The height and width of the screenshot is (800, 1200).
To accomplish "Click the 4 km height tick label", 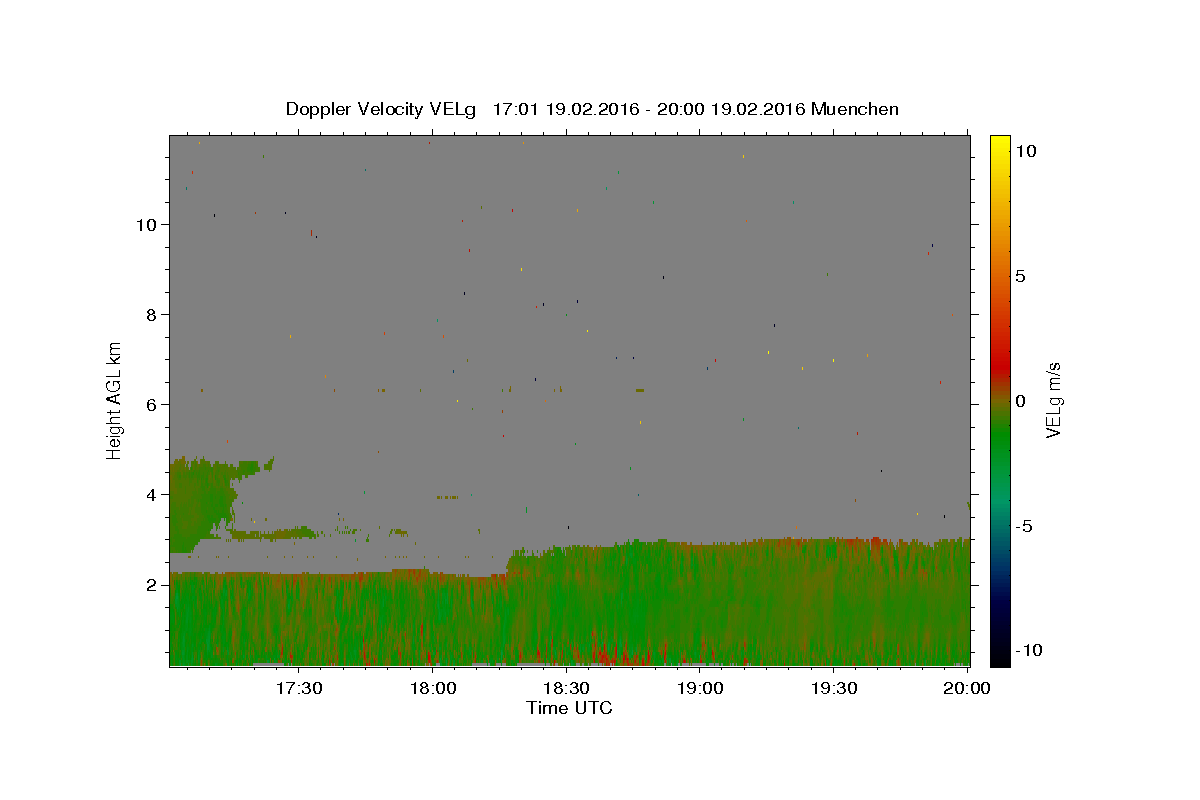I will 150,494.
